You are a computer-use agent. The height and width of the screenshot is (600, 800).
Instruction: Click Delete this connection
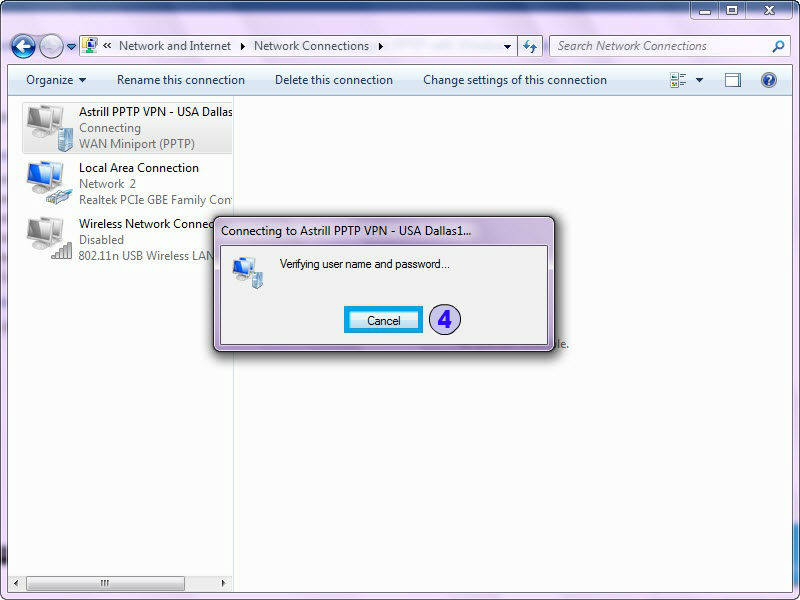pyautogui.click(x=334, y=80)
